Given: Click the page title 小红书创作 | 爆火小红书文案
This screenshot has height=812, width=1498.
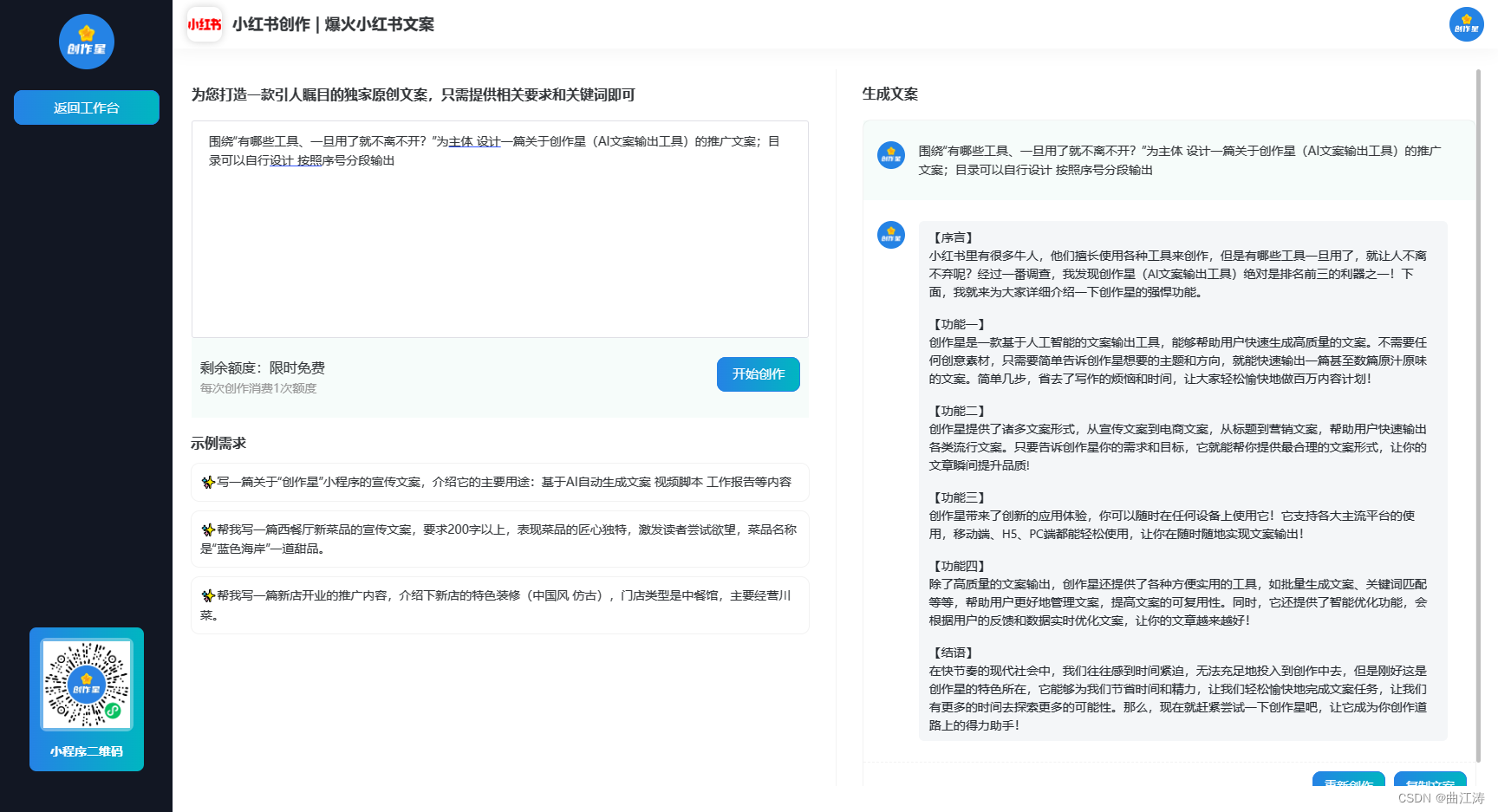Looking at the screenshot, I should tap(334, 24).
